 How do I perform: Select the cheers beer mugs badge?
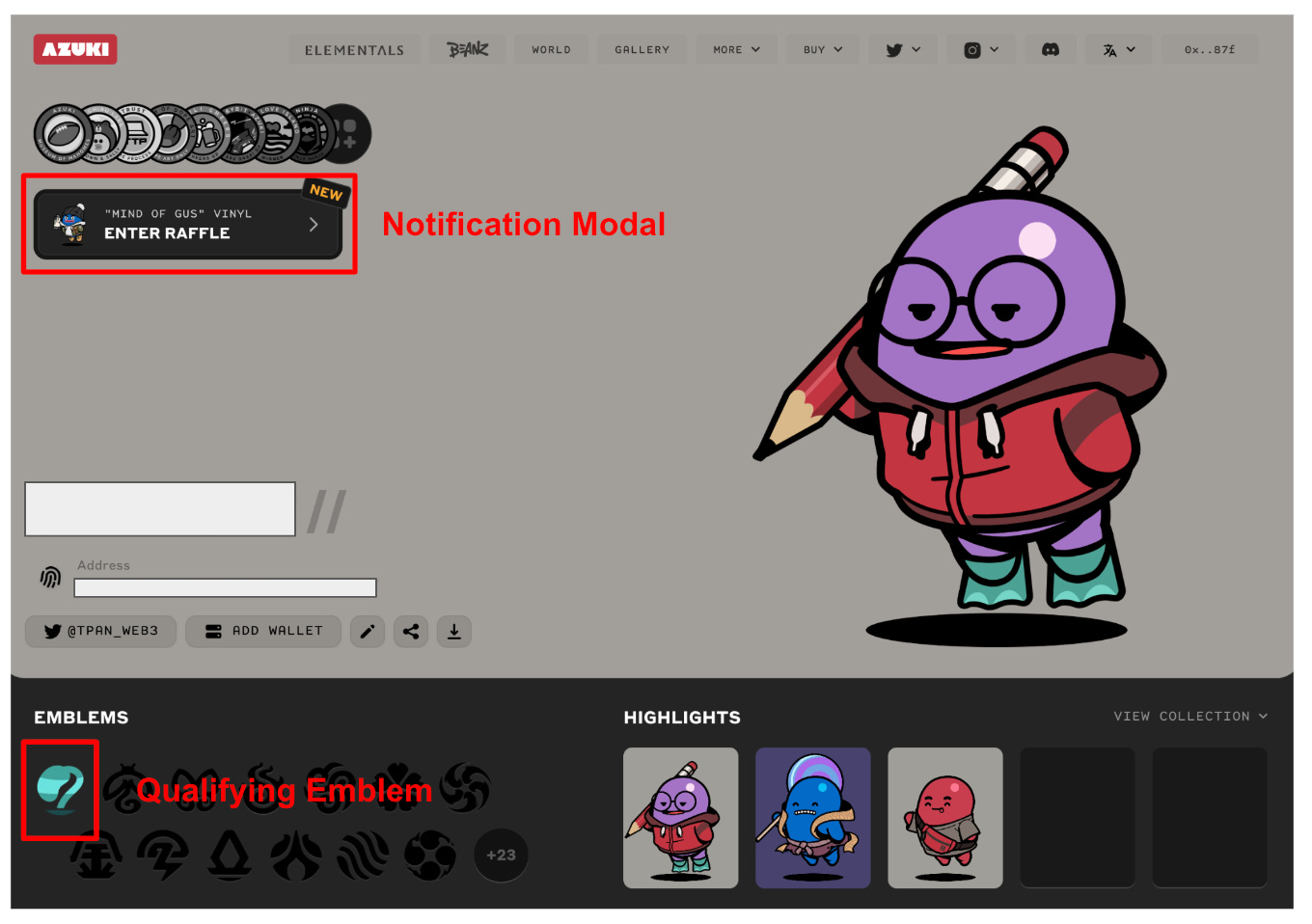click(205, 133)
